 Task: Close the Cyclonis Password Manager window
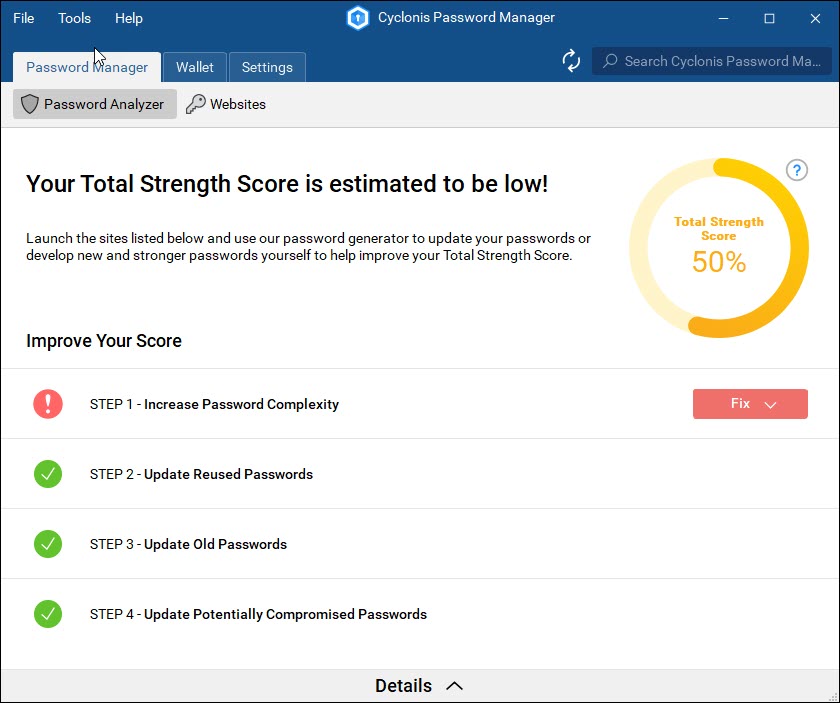point(815,18)
